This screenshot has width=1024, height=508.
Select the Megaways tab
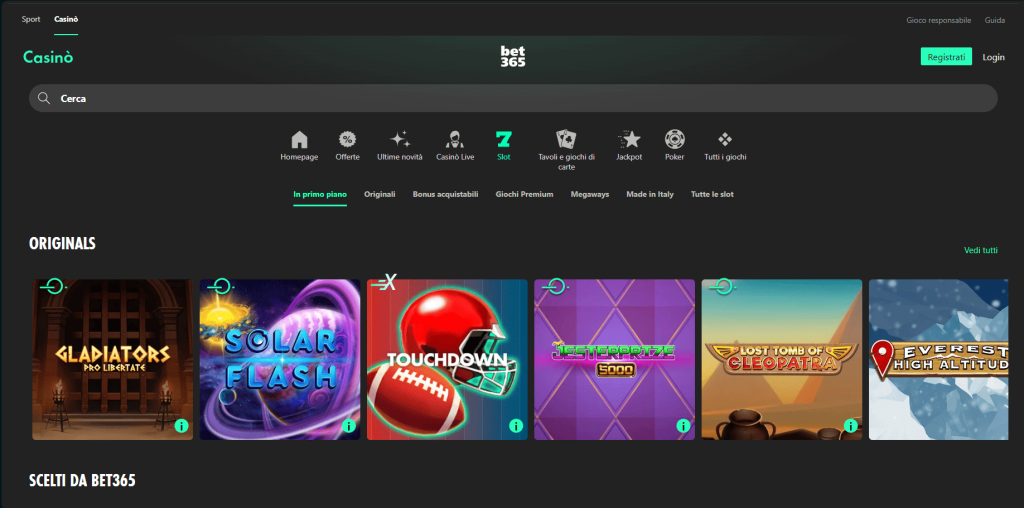(590, 195)
